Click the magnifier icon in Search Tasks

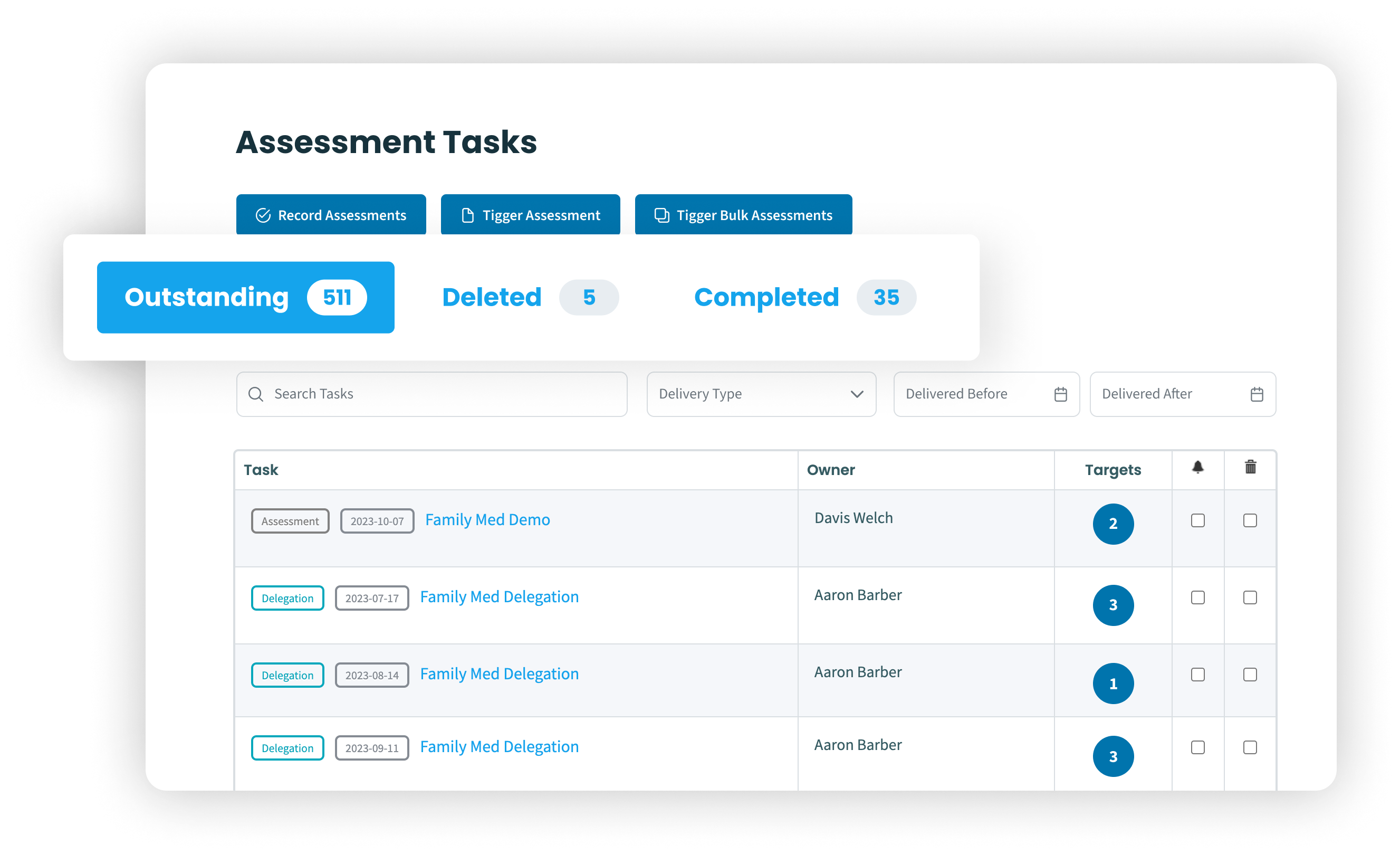256,394
